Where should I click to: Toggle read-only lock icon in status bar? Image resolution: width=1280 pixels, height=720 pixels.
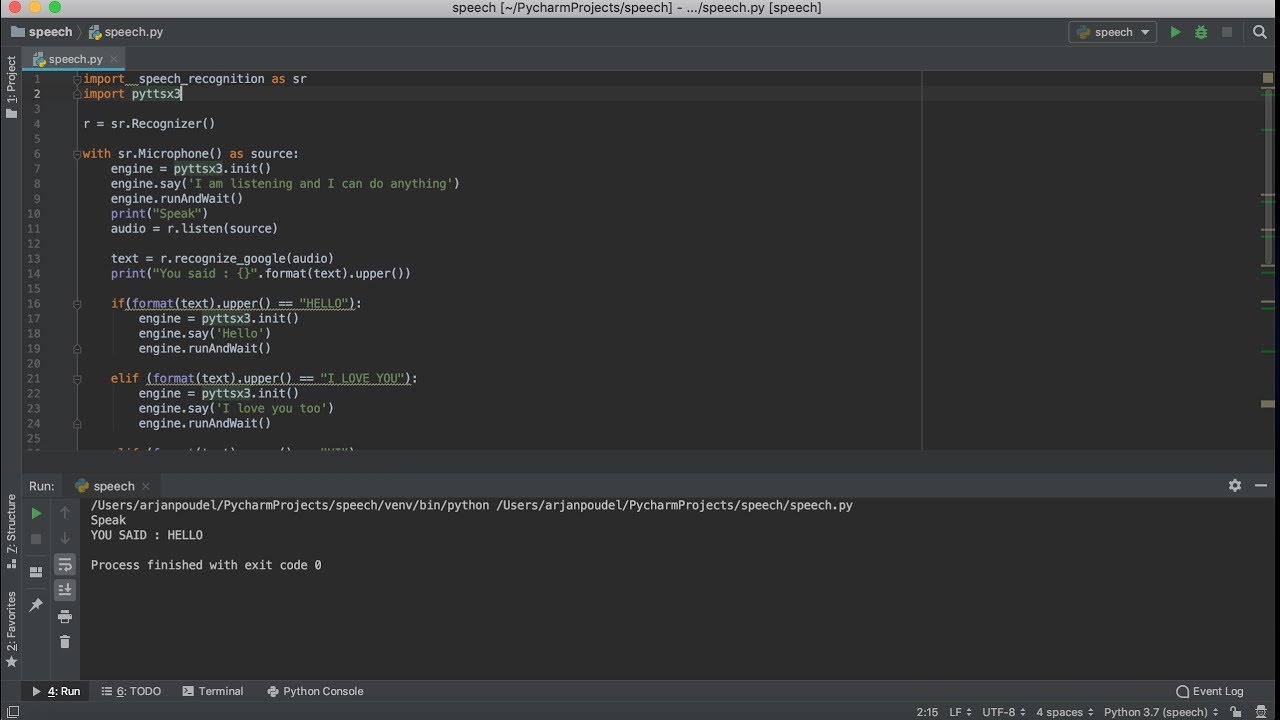coord(1238,712)
